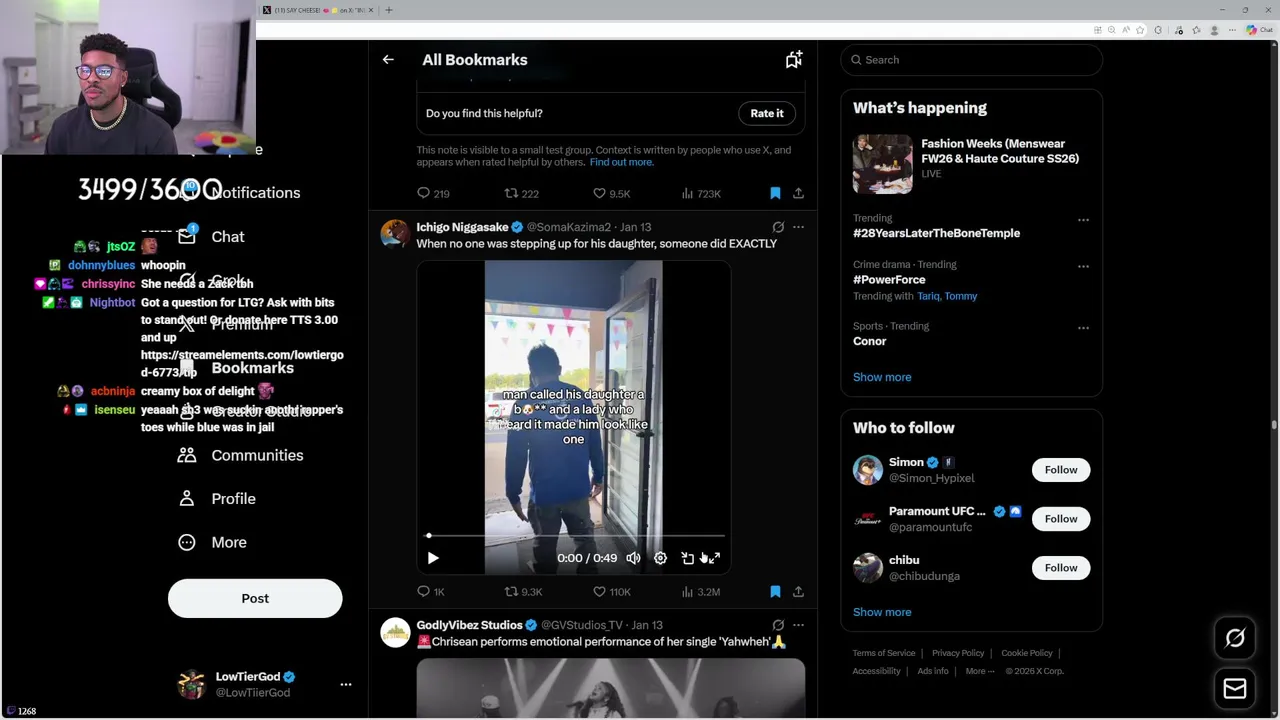Viewport: 1280px width, 720px height.
Task: Open more options on Ichigo Niggasake post
Action: pyautogui.click(x=798, y=227)
